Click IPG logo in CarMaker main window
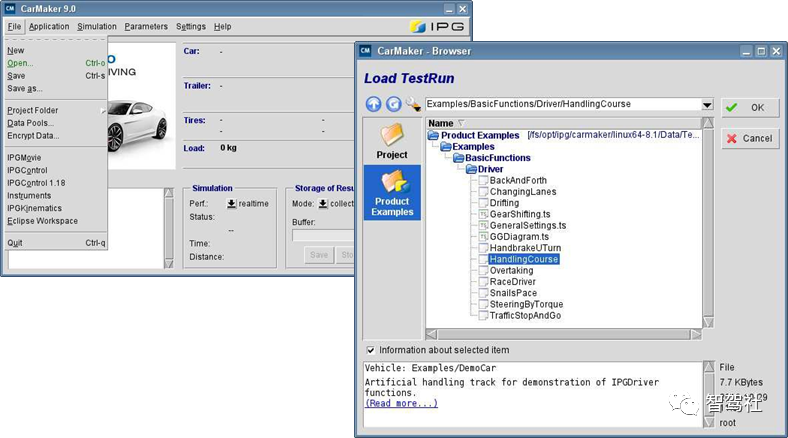 [x=437, y=27]
